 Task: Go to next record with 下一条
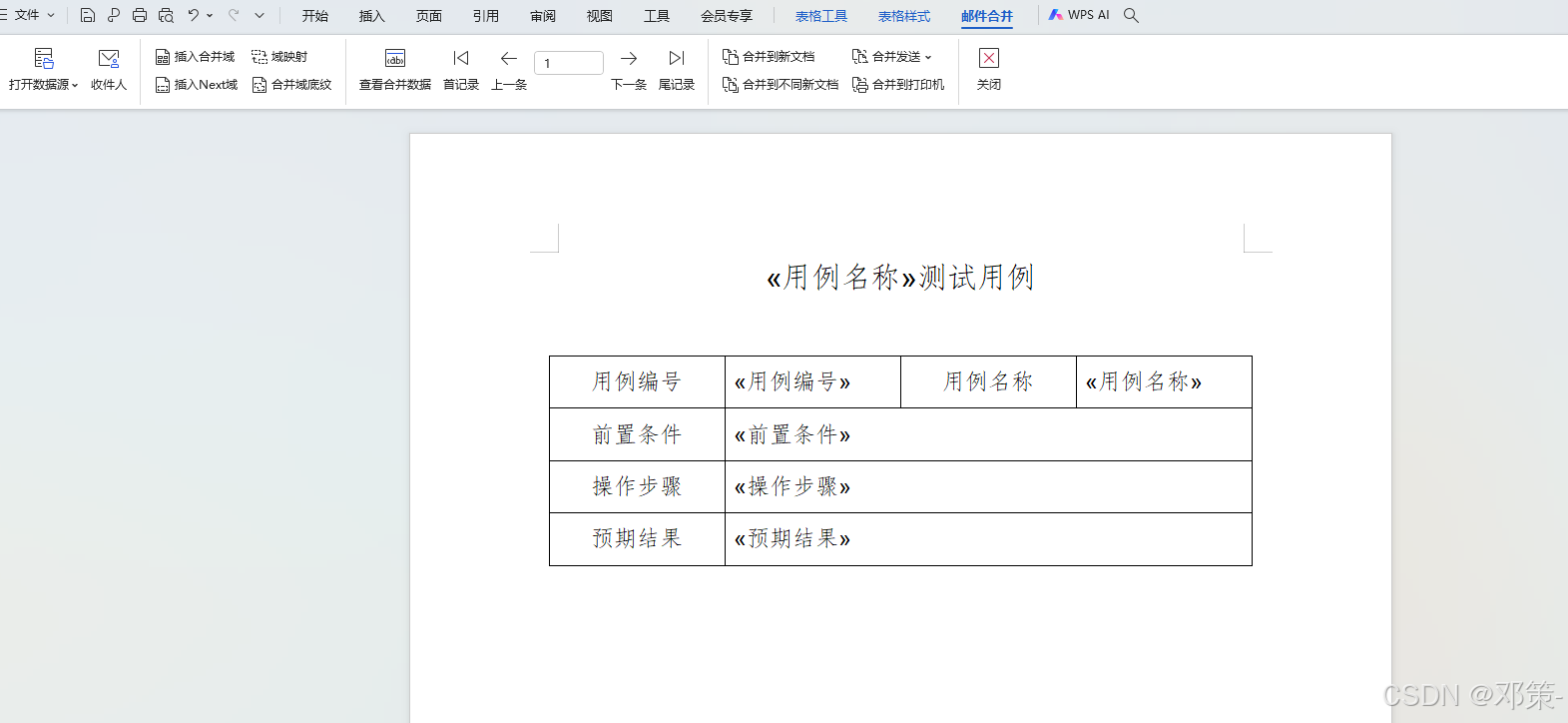click(x=629, y=70)
